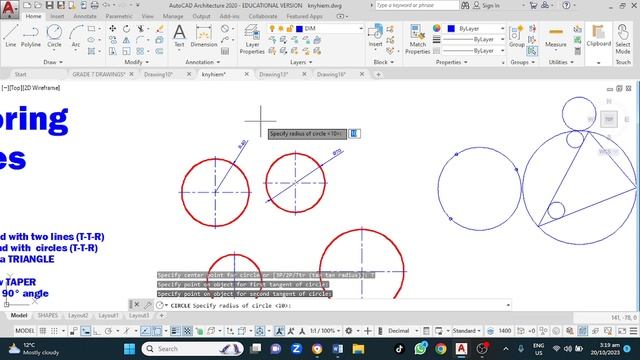Select the Polyline tool
The width and height of the screenshot is (640, 360).
[31, 36]
